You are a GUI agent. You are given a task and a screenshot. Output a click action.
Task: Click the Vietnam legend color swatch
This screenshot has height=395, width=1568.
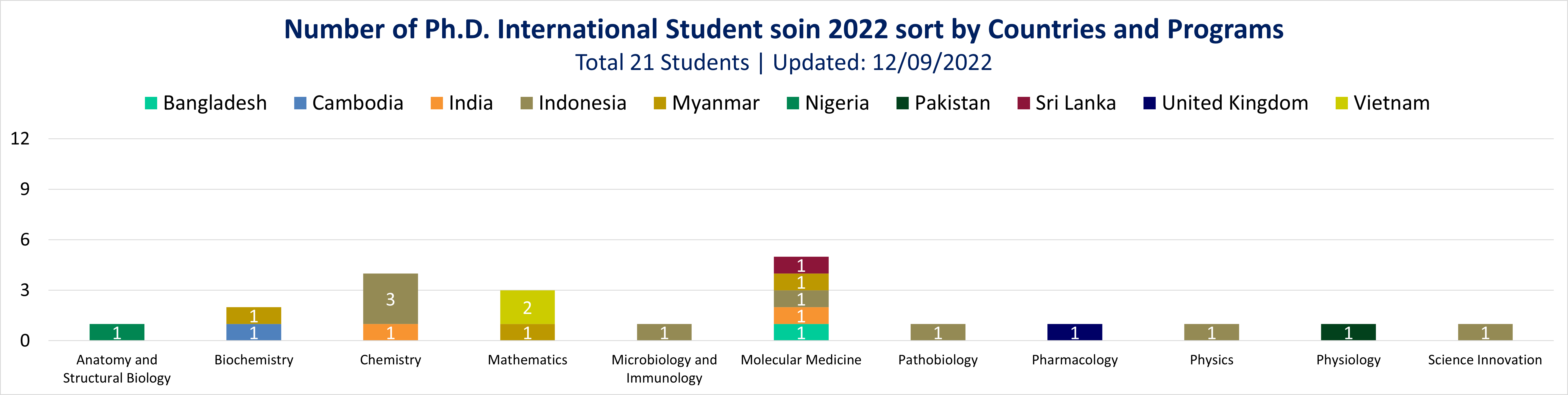click(1342, 103)
